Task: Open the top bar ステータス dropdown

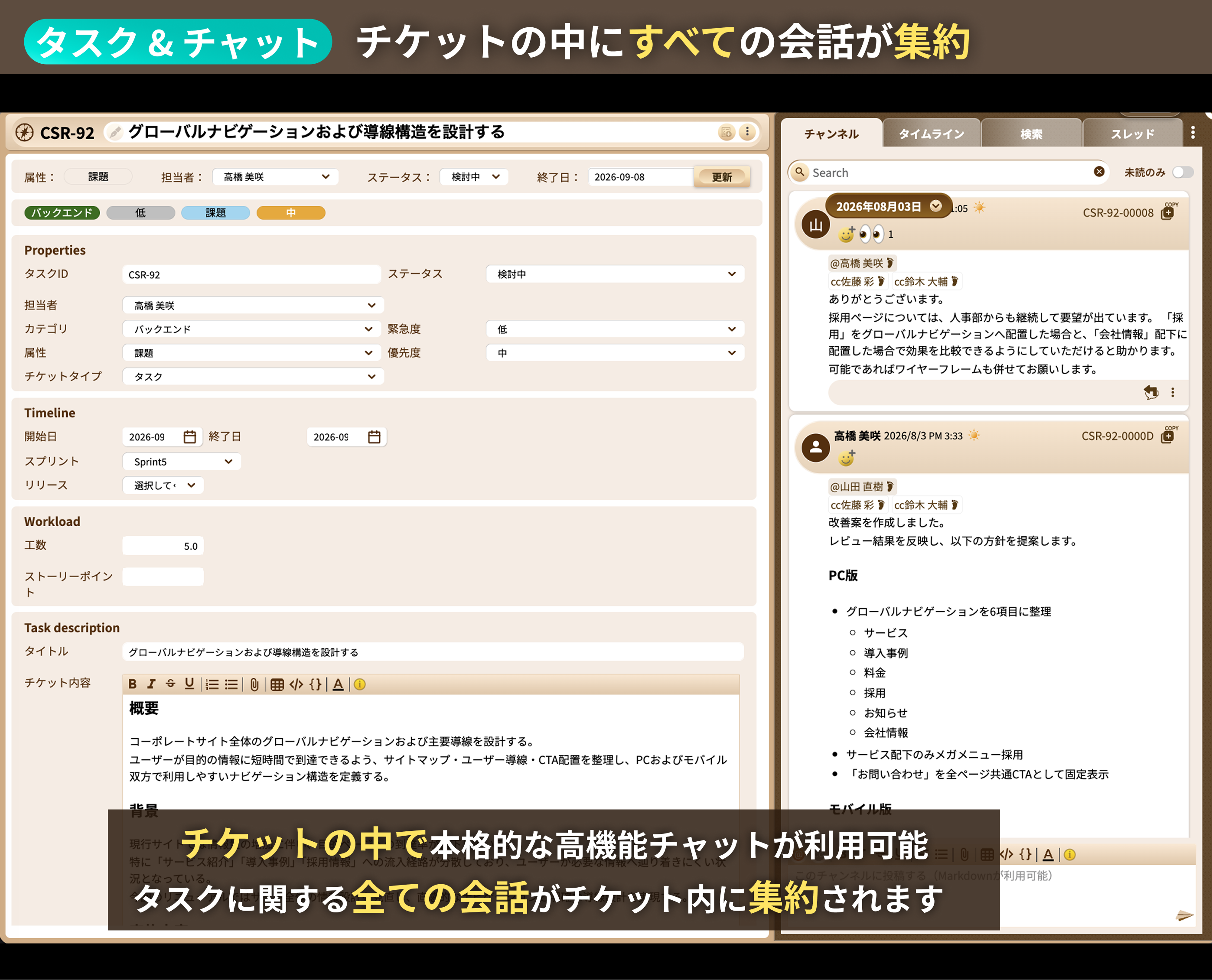Action: click(x=474, y=177)
